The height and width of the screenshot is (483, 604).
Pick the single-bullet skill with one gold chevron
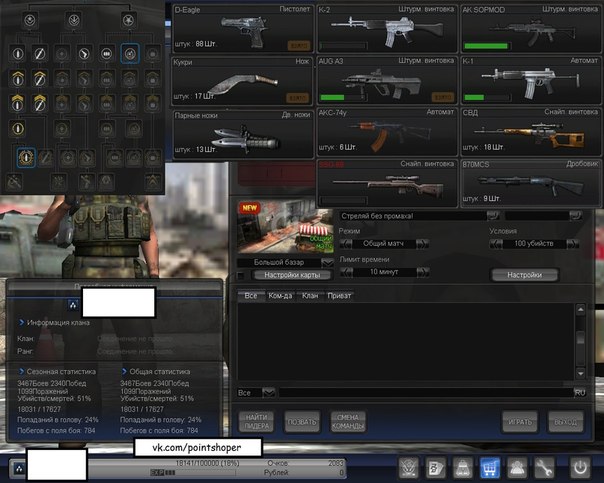(18, 78)
